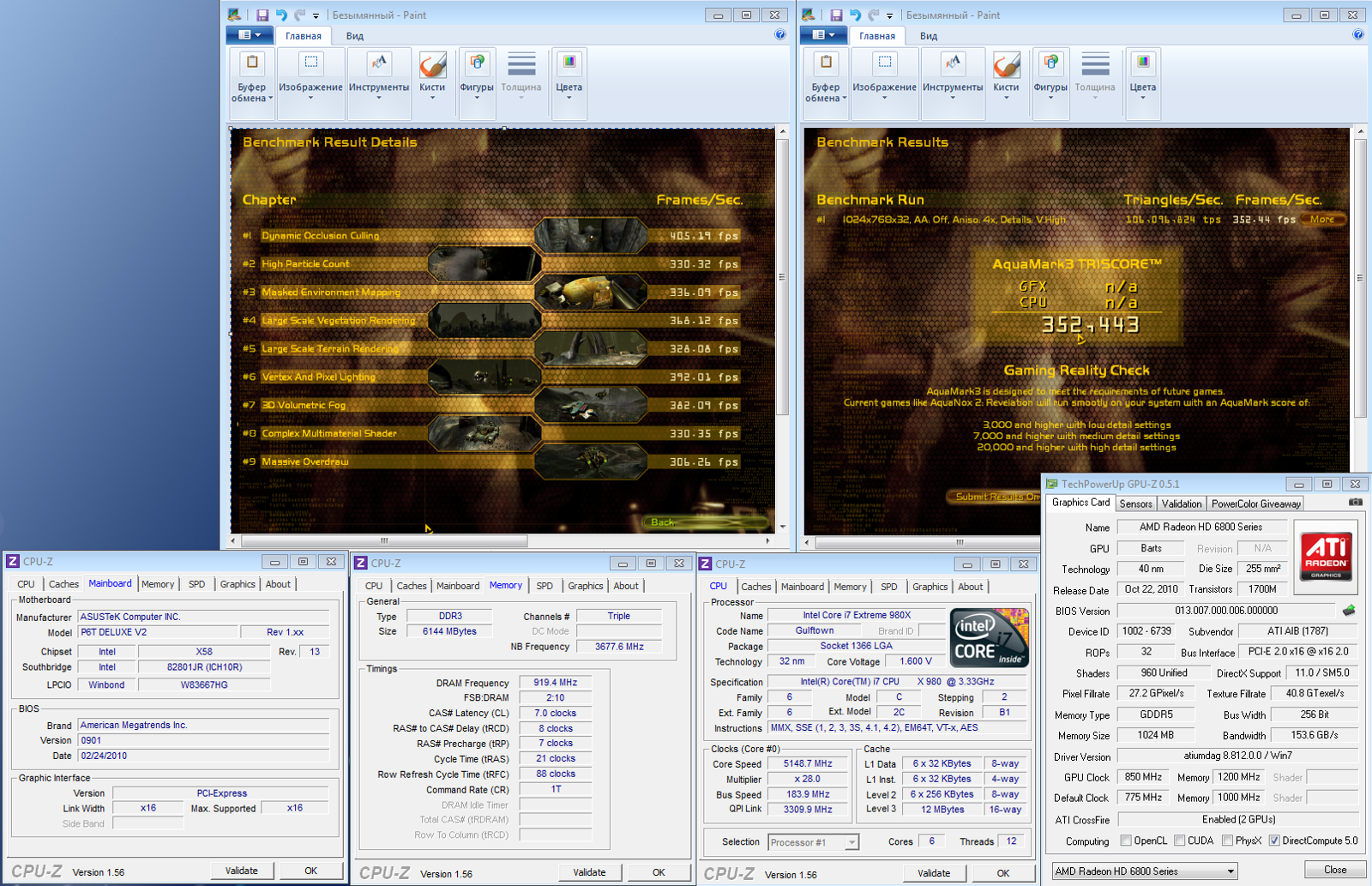Click Masked Environment Mapping thumbnail
Image resolution: width=1372 pixels, height=886 pixels.
coord(592,292)
